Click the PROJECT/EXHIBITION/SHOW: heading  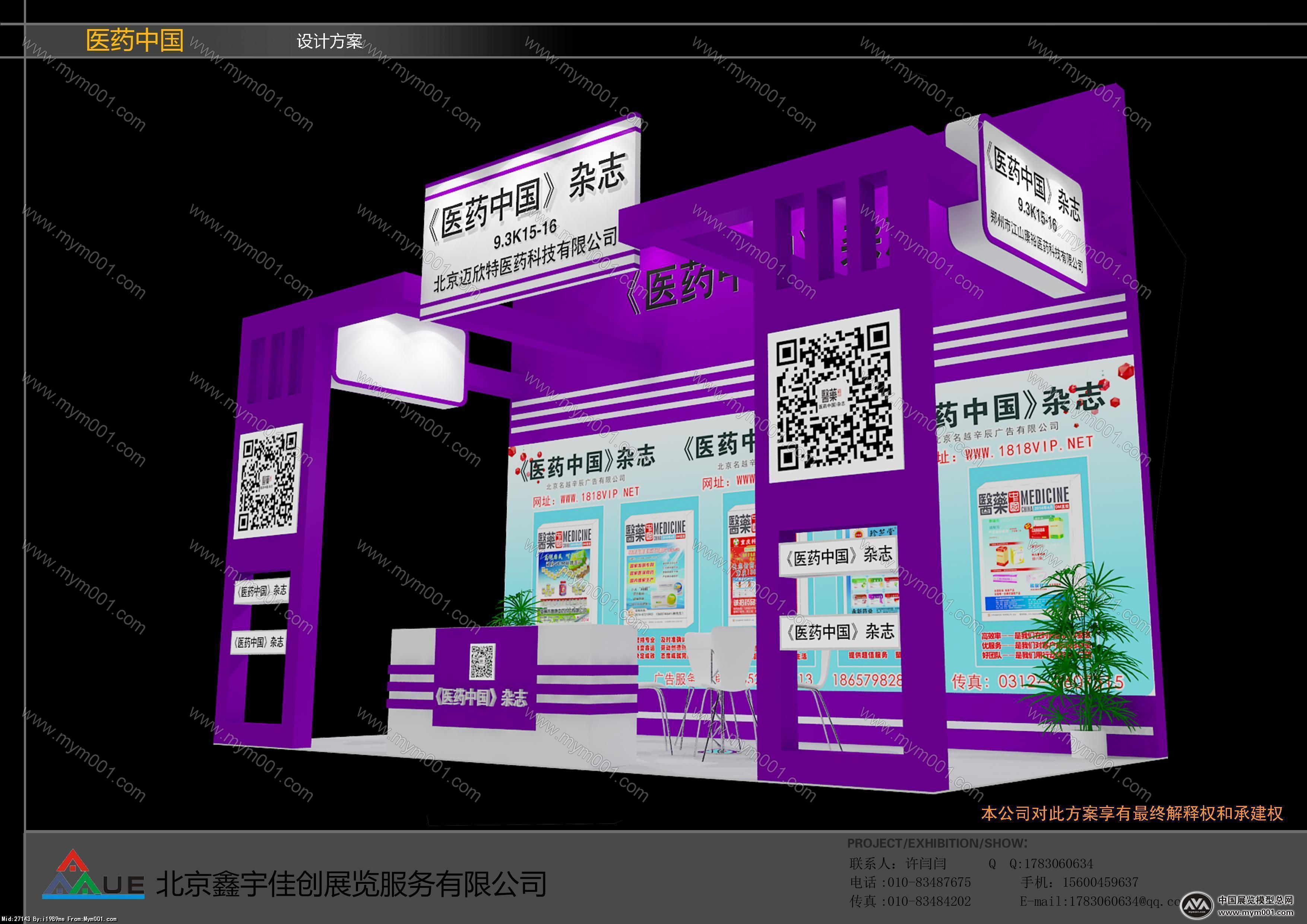(937, 843)
